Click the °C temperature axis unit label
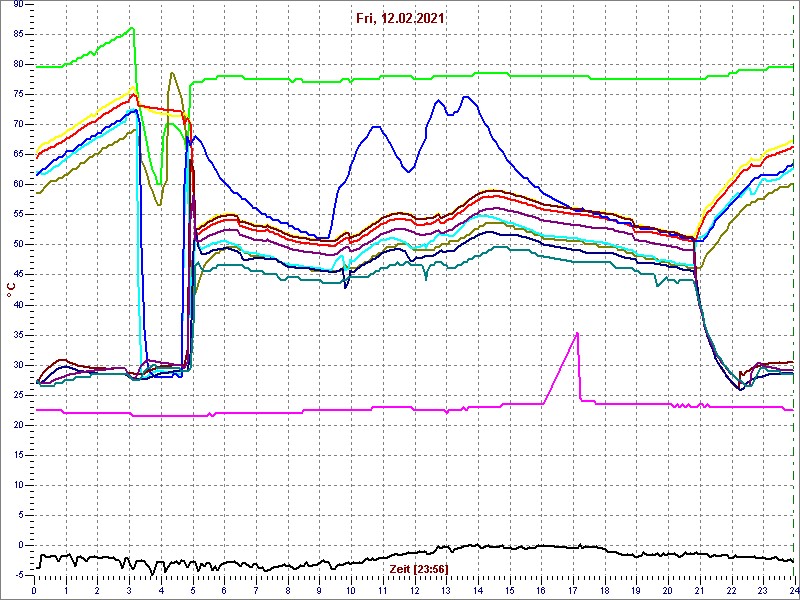The width and height of the screenshot is (800, 600). click(x=11, y=290)
